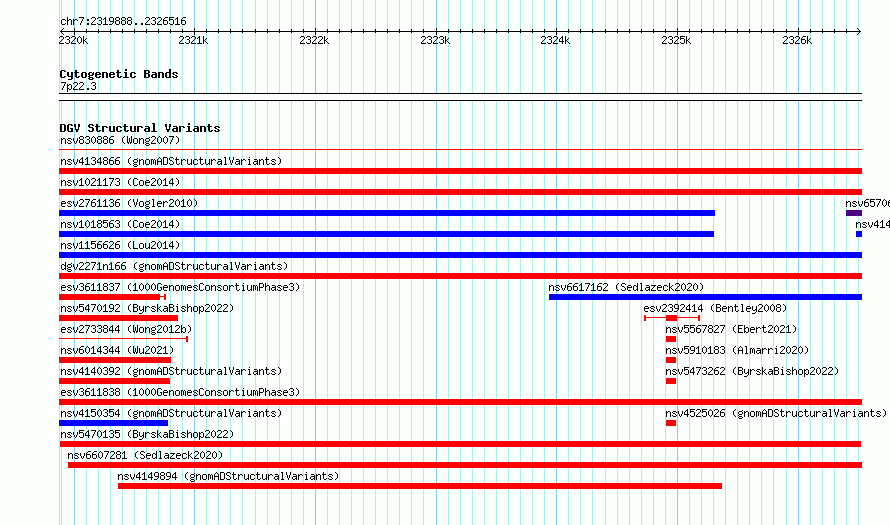Click the red bar under nsv1021173

[460, 192]
